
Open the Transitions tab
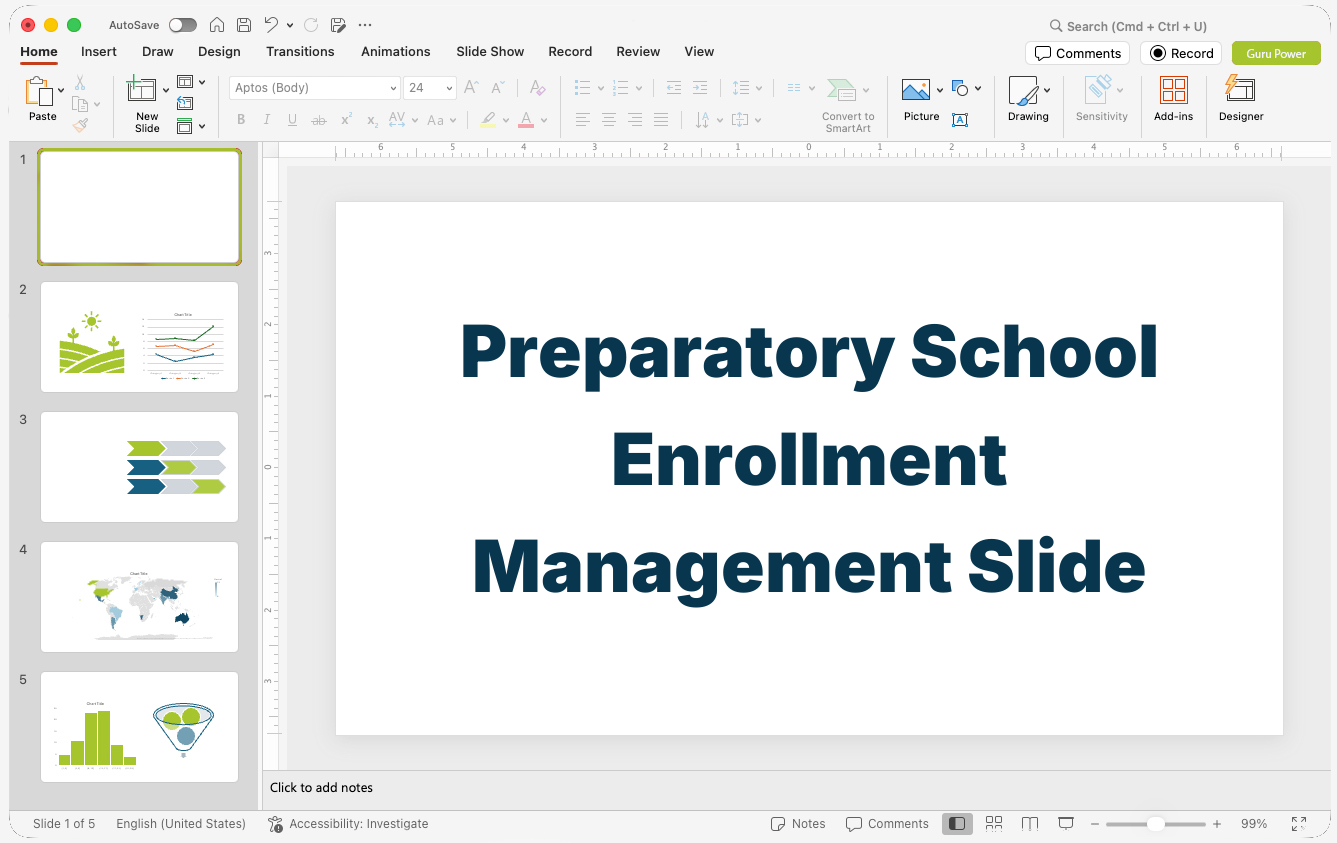click(300, 51)
